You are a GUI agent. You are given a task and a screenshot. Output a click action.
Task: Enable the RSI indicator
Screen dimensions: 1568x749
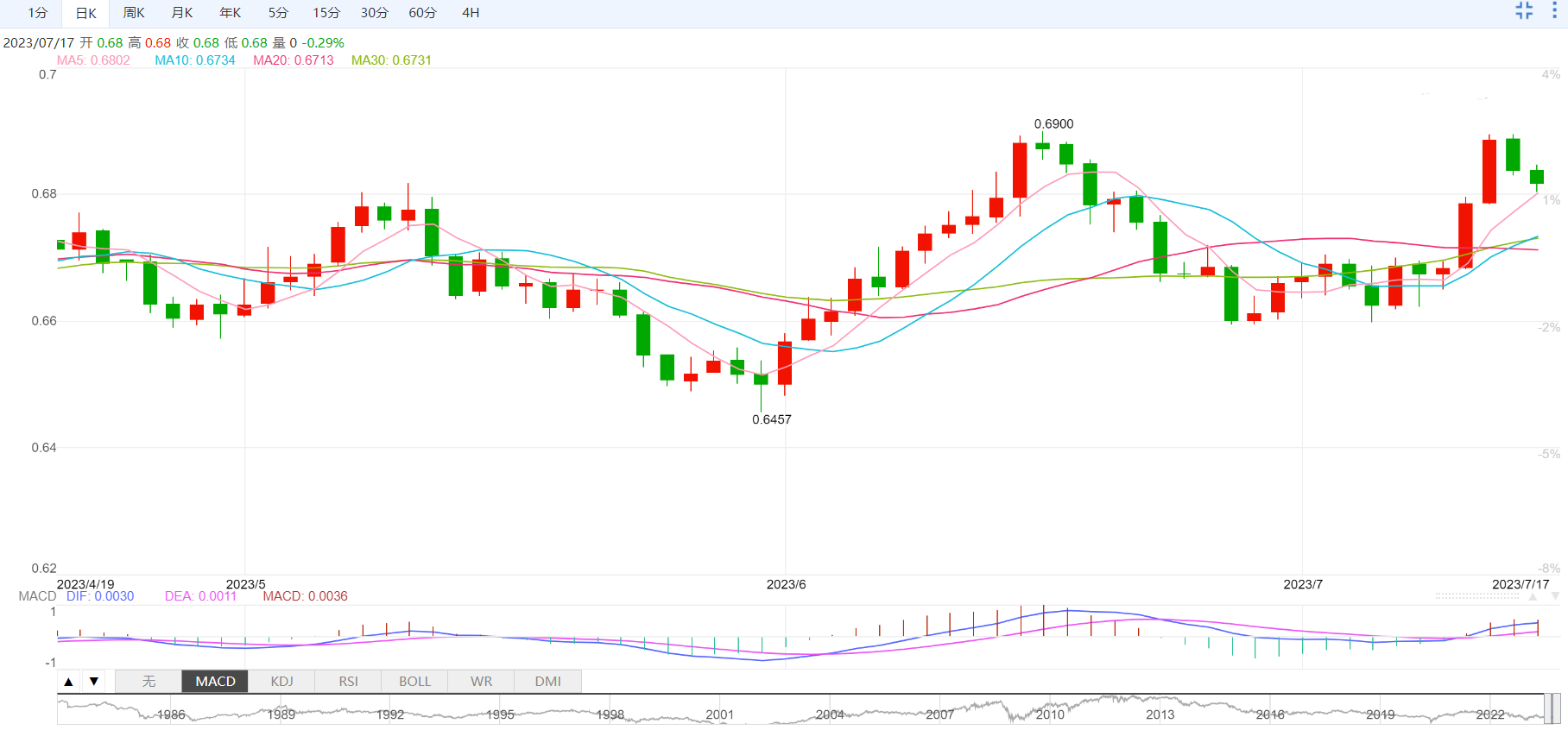point(348,682)
